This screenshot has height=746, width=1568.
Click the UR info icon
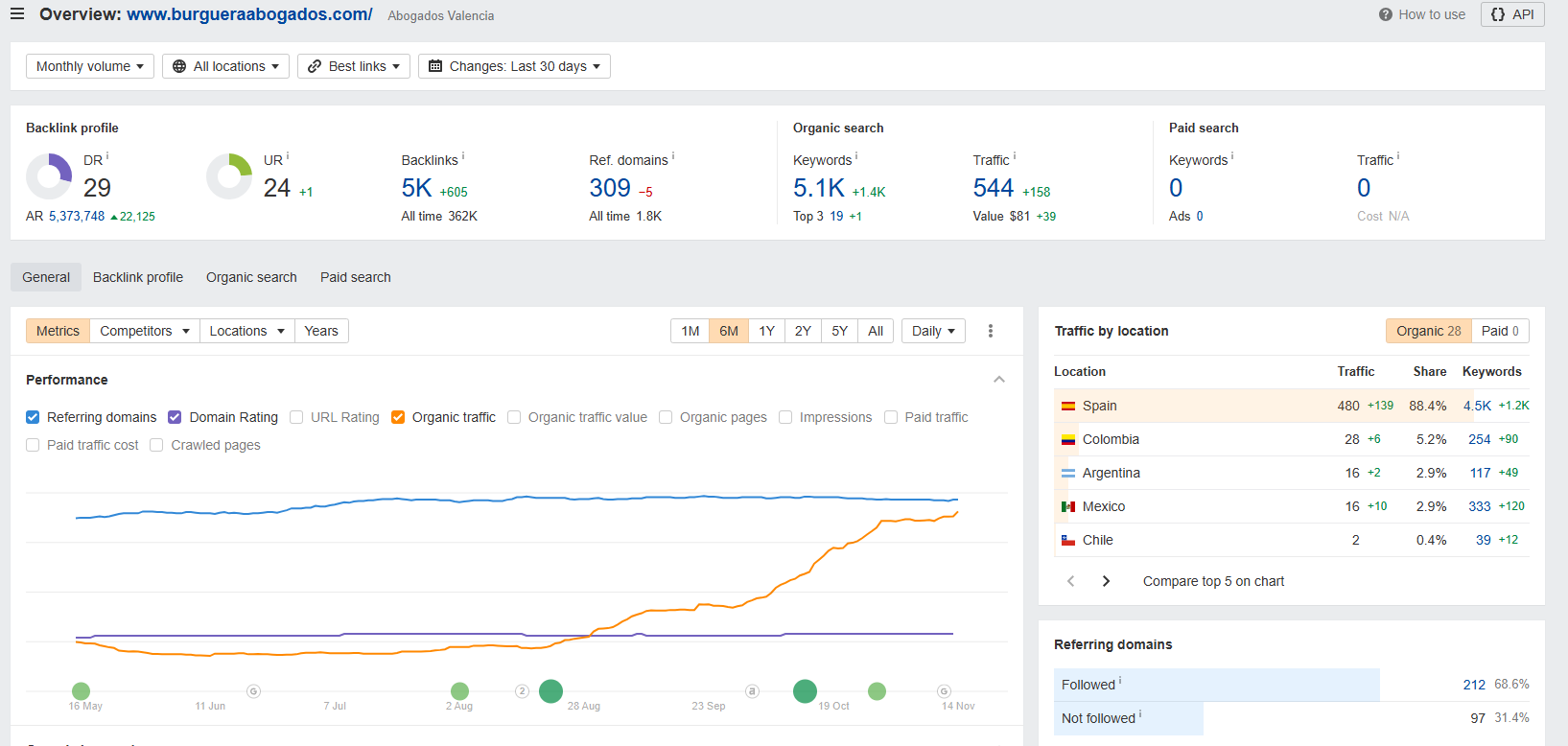[288, 155]
